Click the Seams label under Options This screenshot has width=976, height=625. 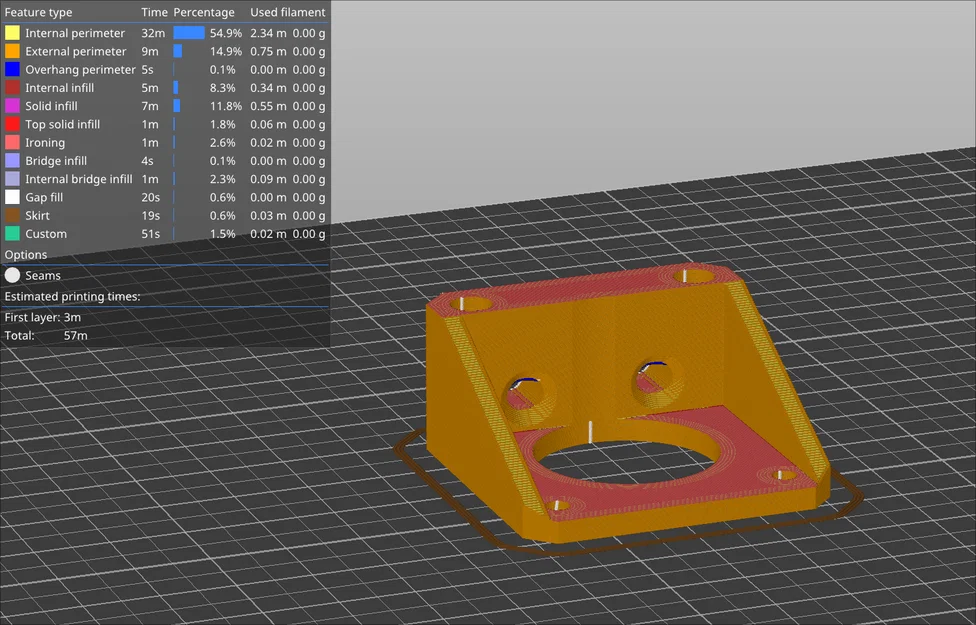coord(43,275)
